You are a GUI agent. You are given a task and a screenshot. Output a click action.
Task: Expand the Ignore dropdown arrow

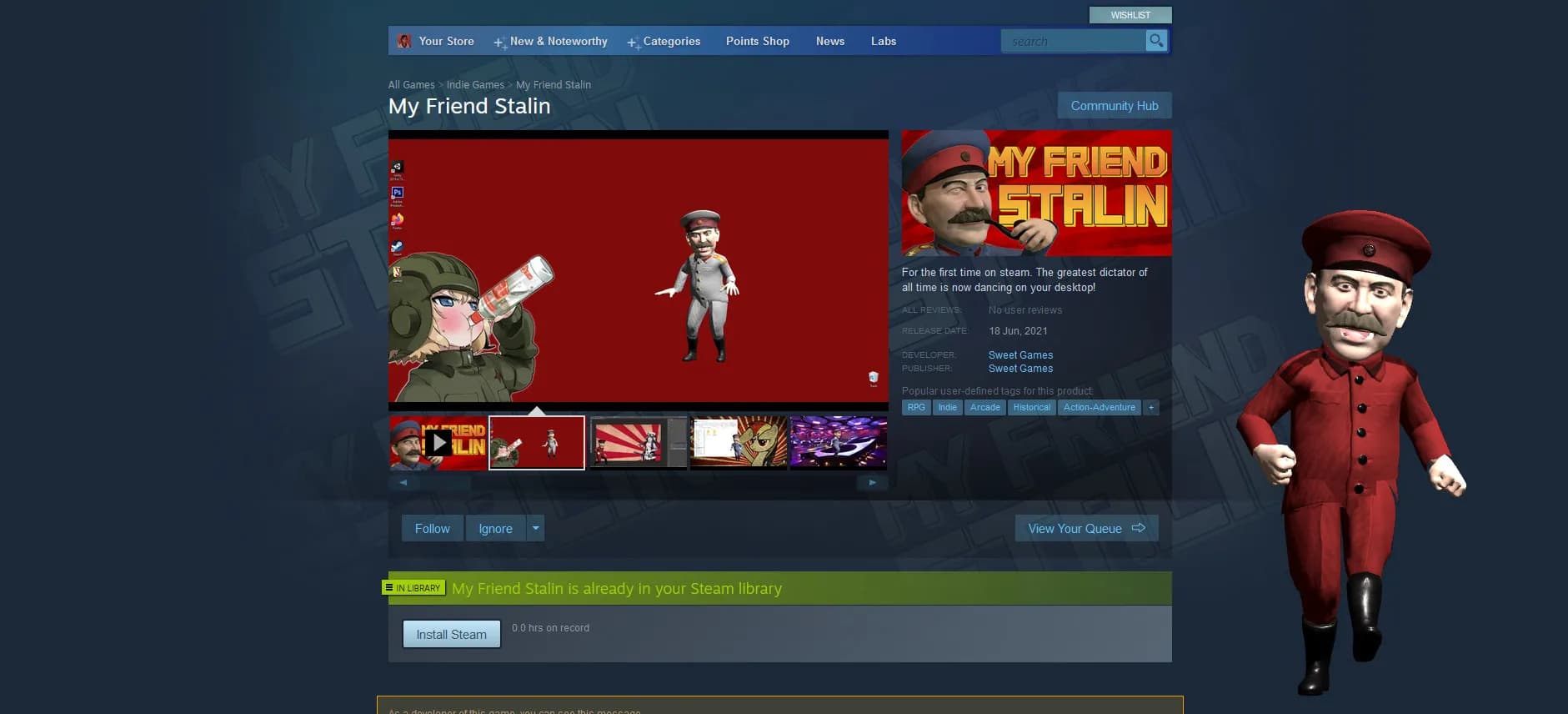(x=536, y=528)
